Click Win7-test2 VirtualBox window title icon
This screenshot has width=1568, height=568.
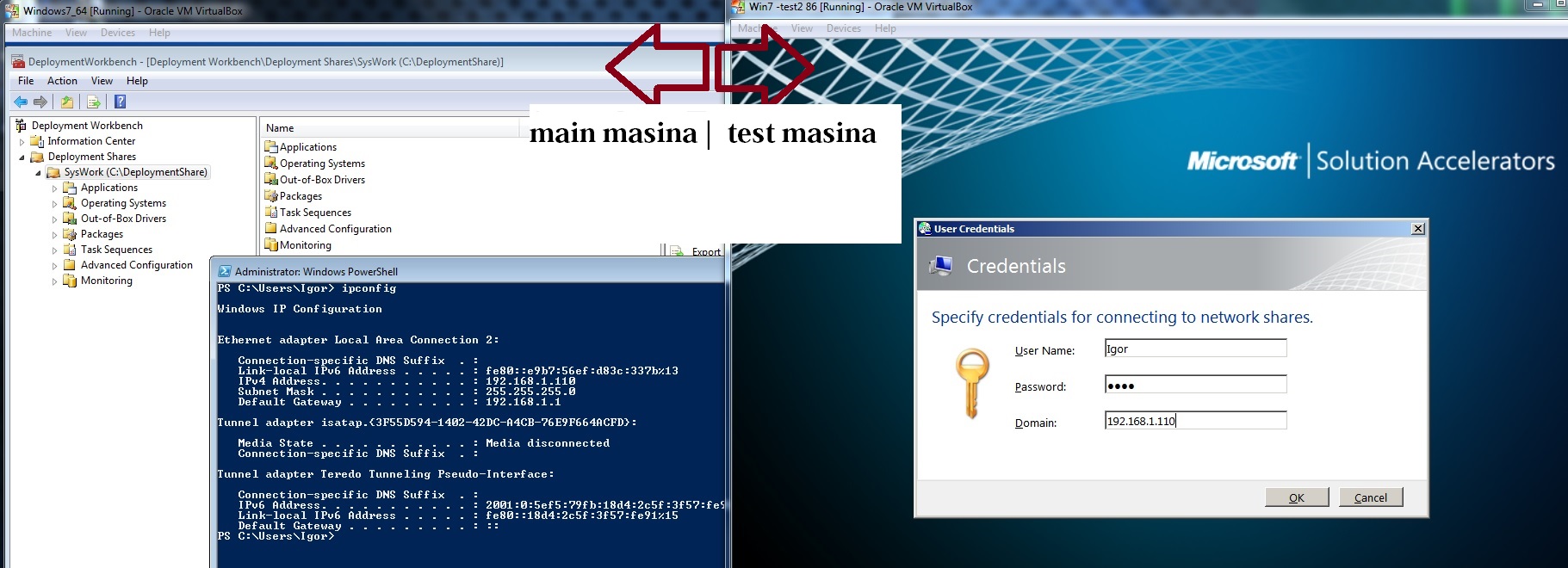click(739, 7)
